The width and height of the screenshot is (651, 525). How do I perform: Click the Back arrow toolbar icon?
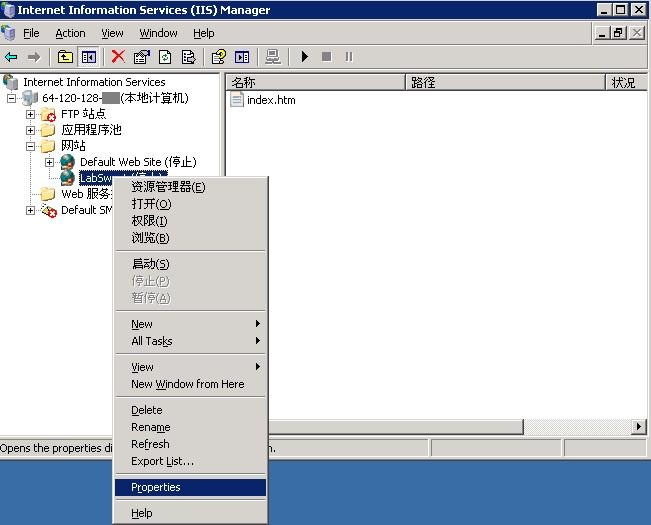tap(11, 57)
